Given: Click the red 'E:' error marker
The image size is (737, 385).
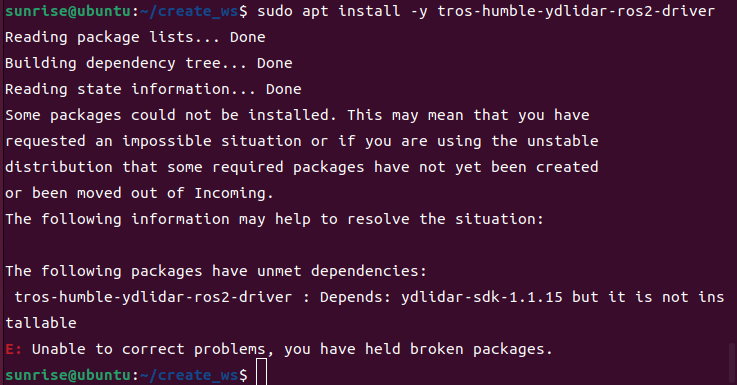Looking at the screenshot, I should click(14, 349).
